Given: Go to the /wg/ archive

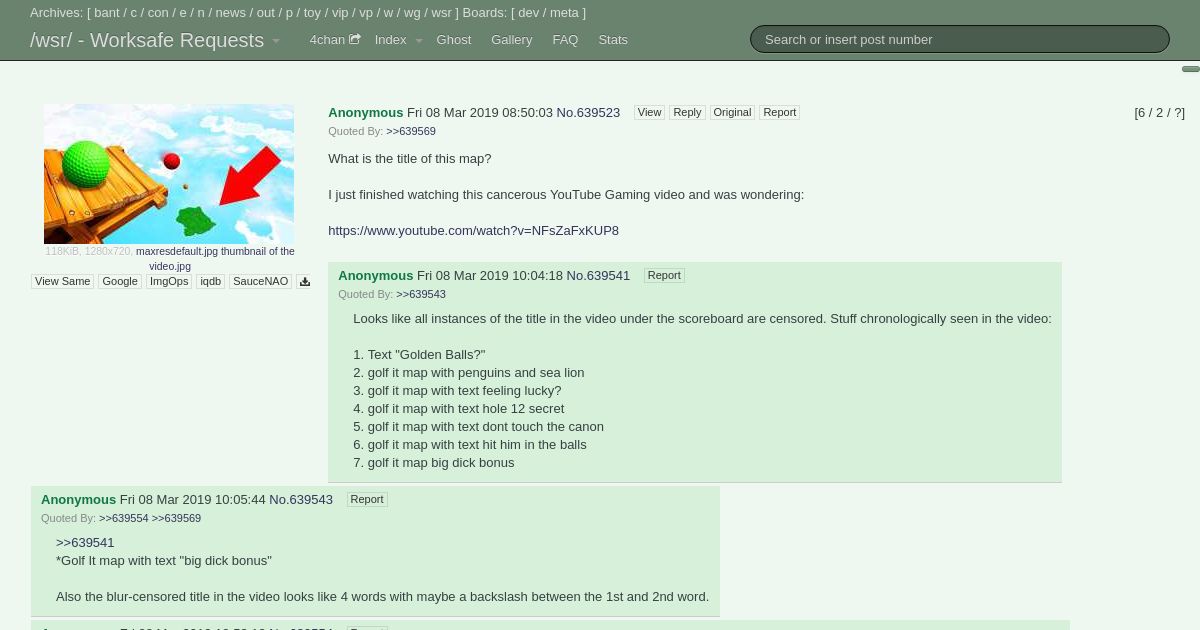Looking at the screenshot, I should click(412, 13).
